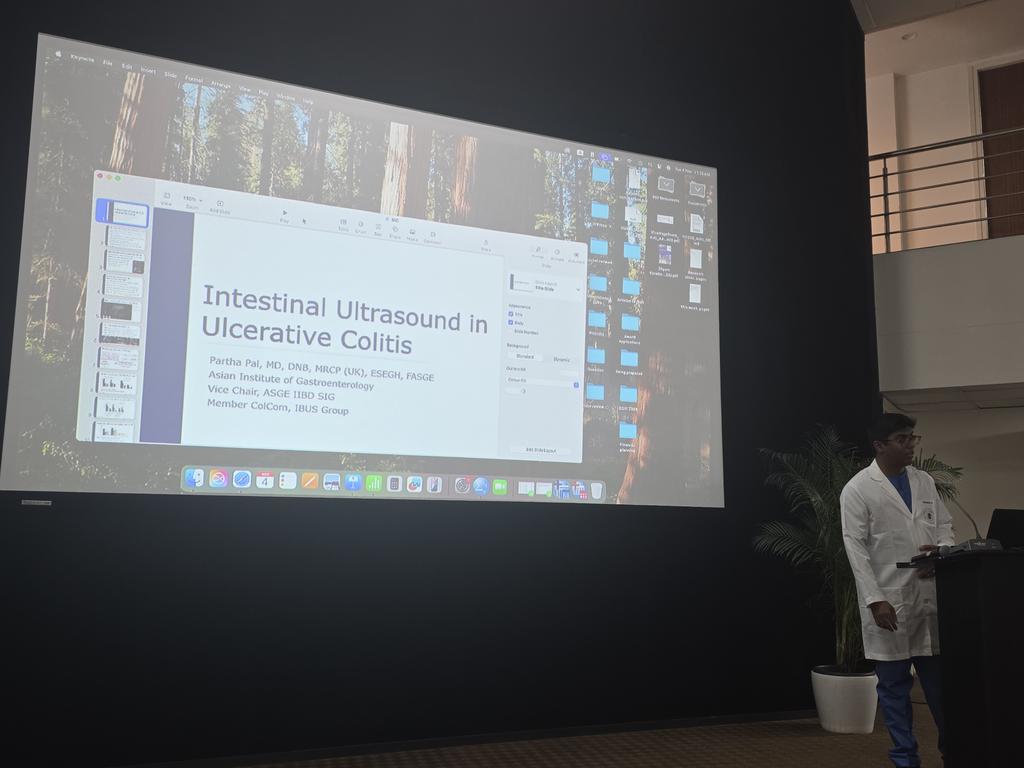Open Pages in the Dock
Screen dimensions: 1024x768
click(x=310, y=482)
